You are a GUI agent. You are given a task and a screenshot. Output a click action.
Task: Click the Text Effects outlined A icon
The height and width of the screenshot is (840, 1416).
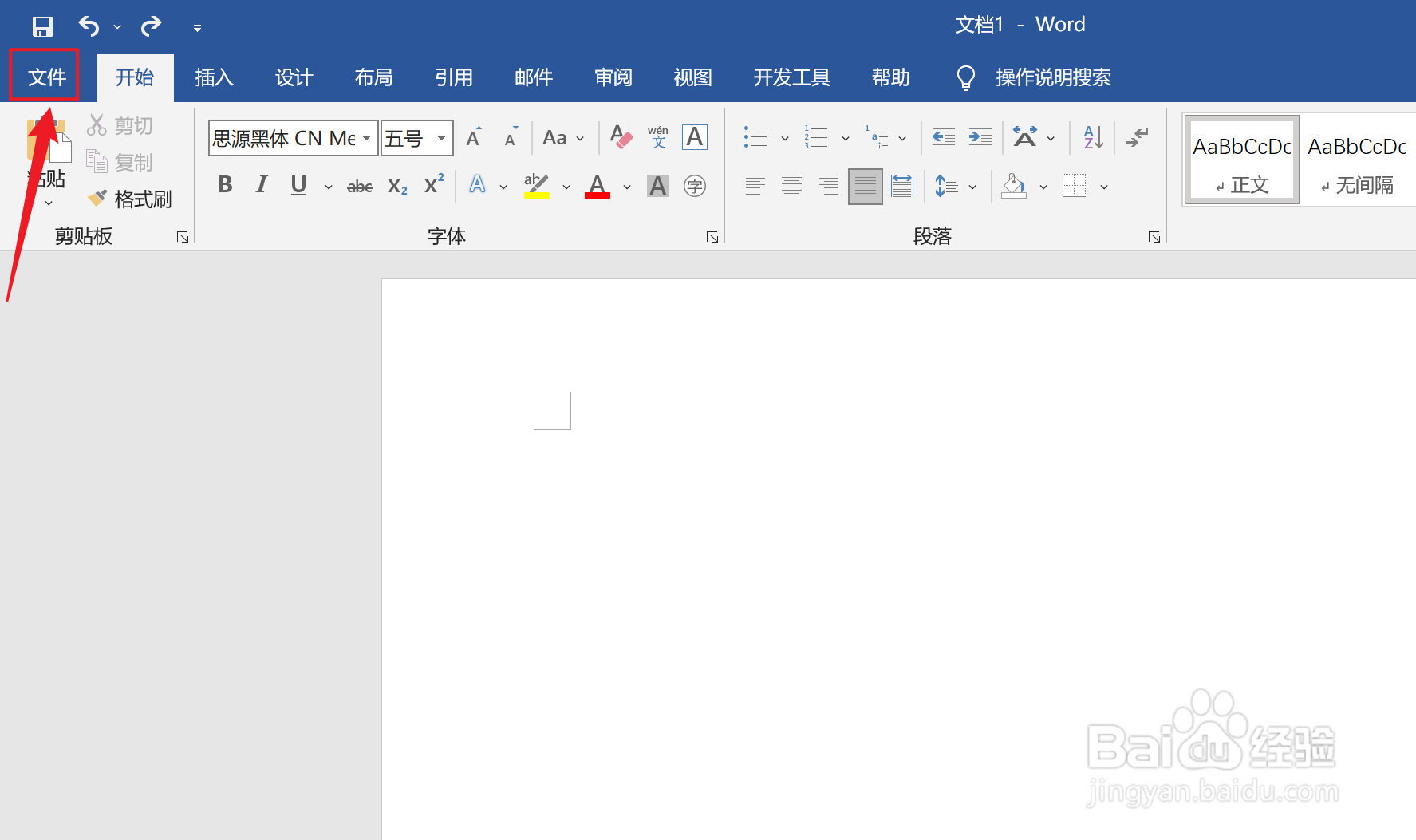[x=477, y=185]
